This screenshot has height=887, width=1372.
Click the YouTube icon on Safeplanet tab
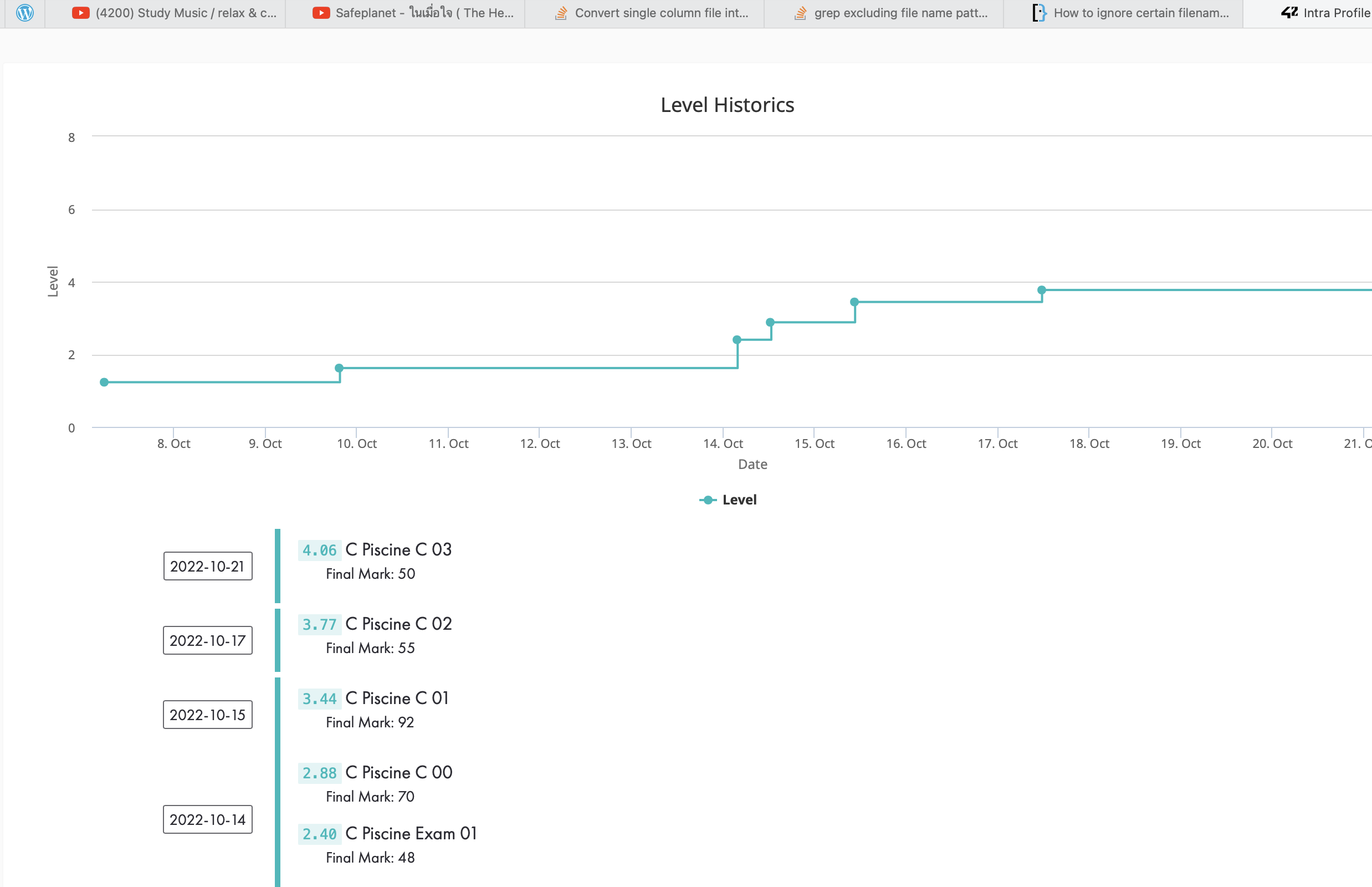tap(321, 13)
